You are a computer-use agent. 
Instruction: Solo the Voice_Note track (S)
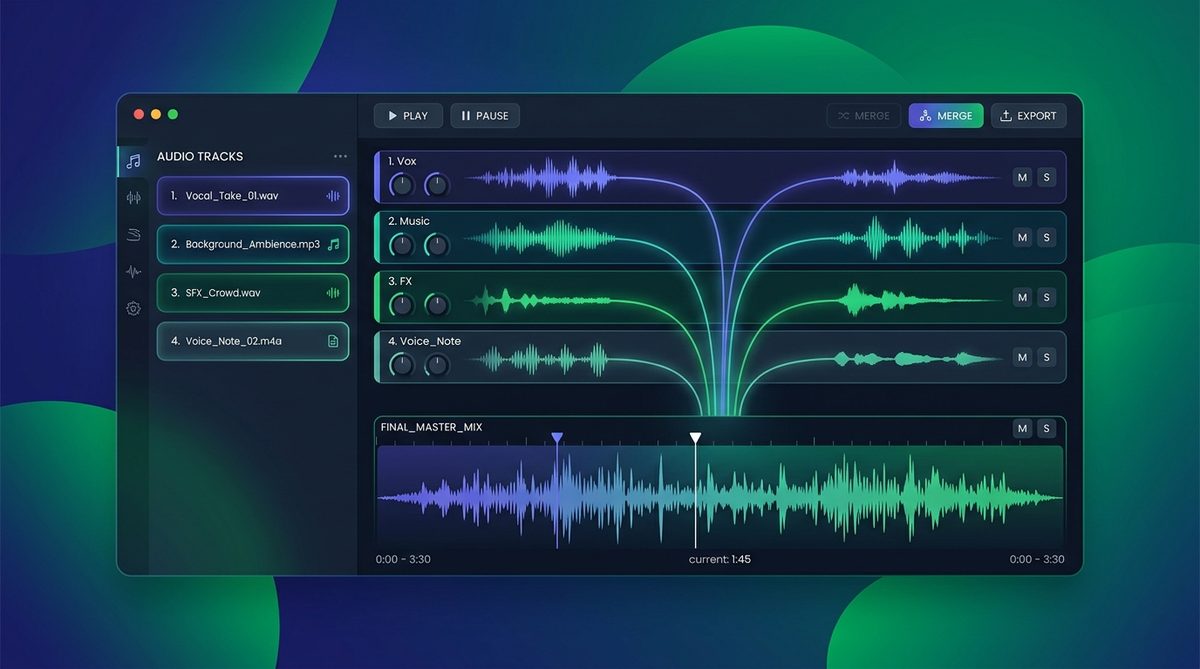[1046, 357]
